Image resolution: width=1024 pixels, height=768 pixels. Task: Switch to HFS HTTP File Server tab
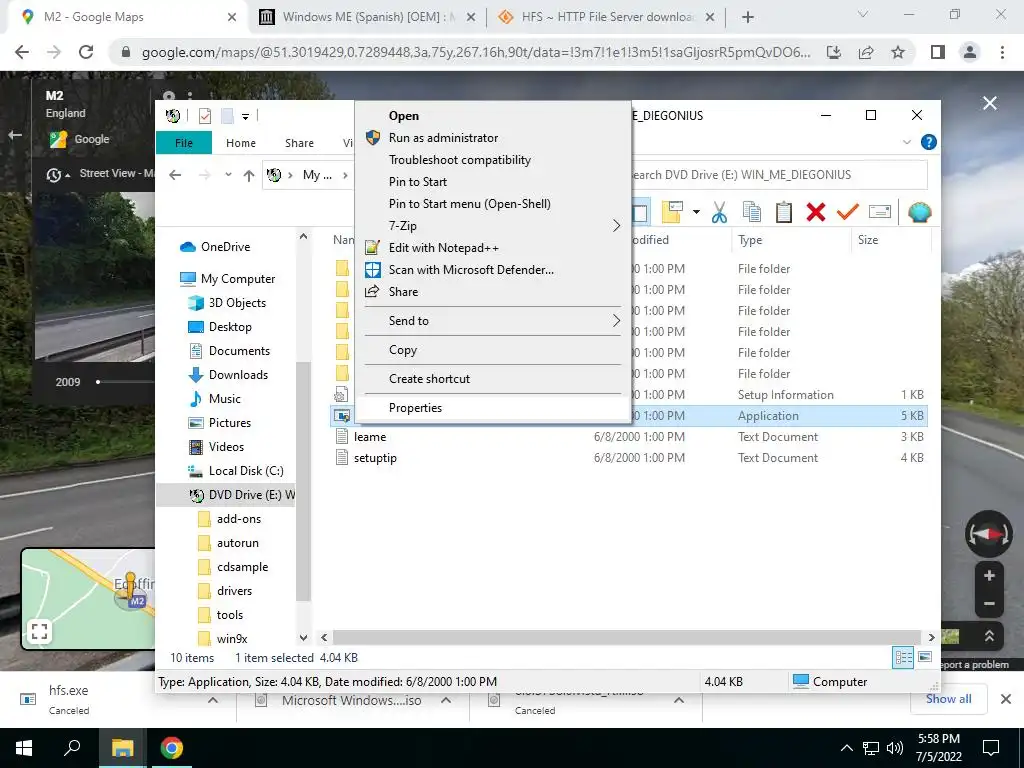click(605, 17)
